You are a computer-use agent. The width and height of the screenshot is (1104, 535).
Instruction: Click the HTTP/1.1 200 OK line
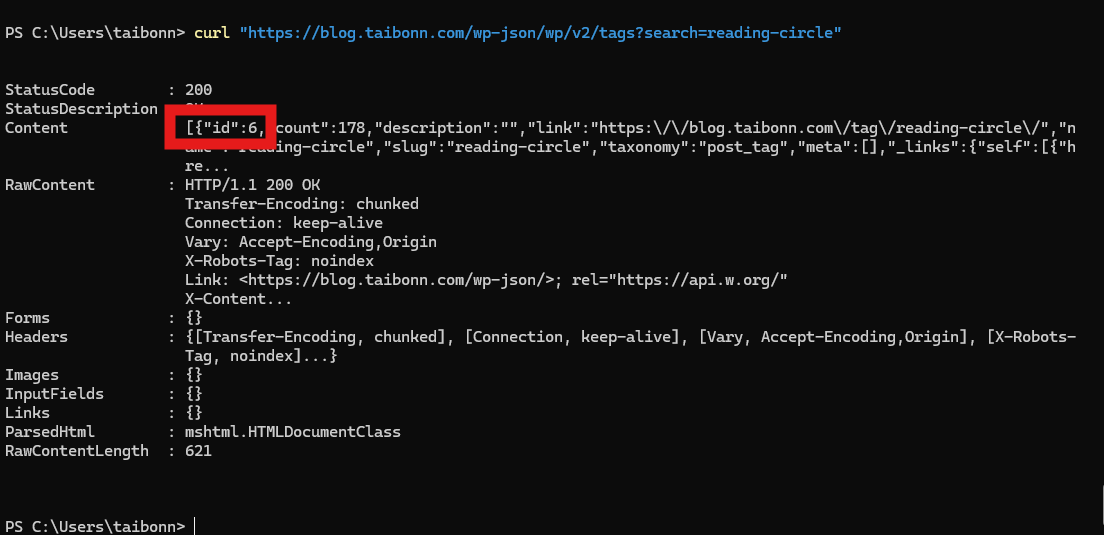[x=253, y=185]
